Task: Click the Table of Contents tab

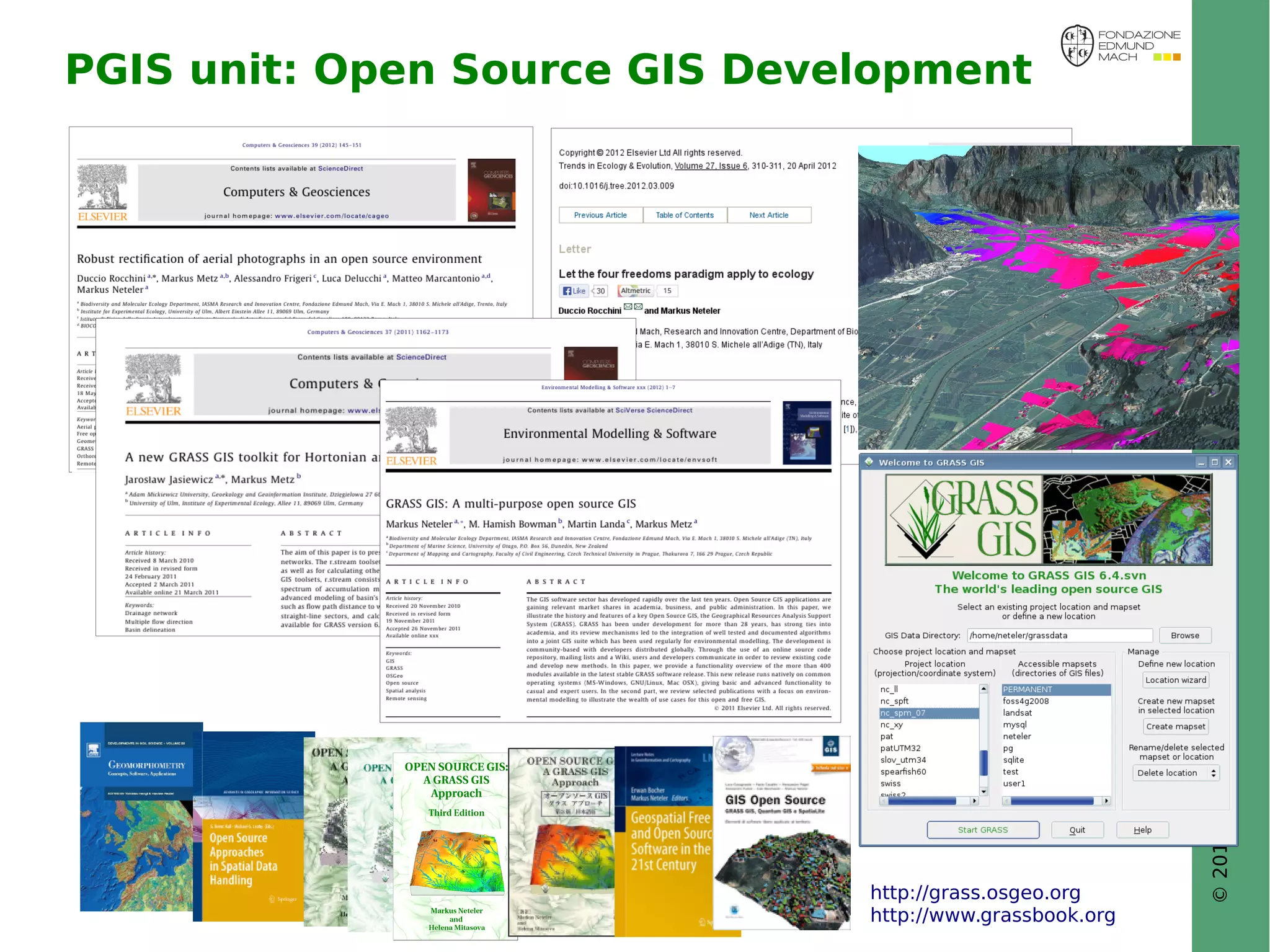Action: tap(685, 215)
